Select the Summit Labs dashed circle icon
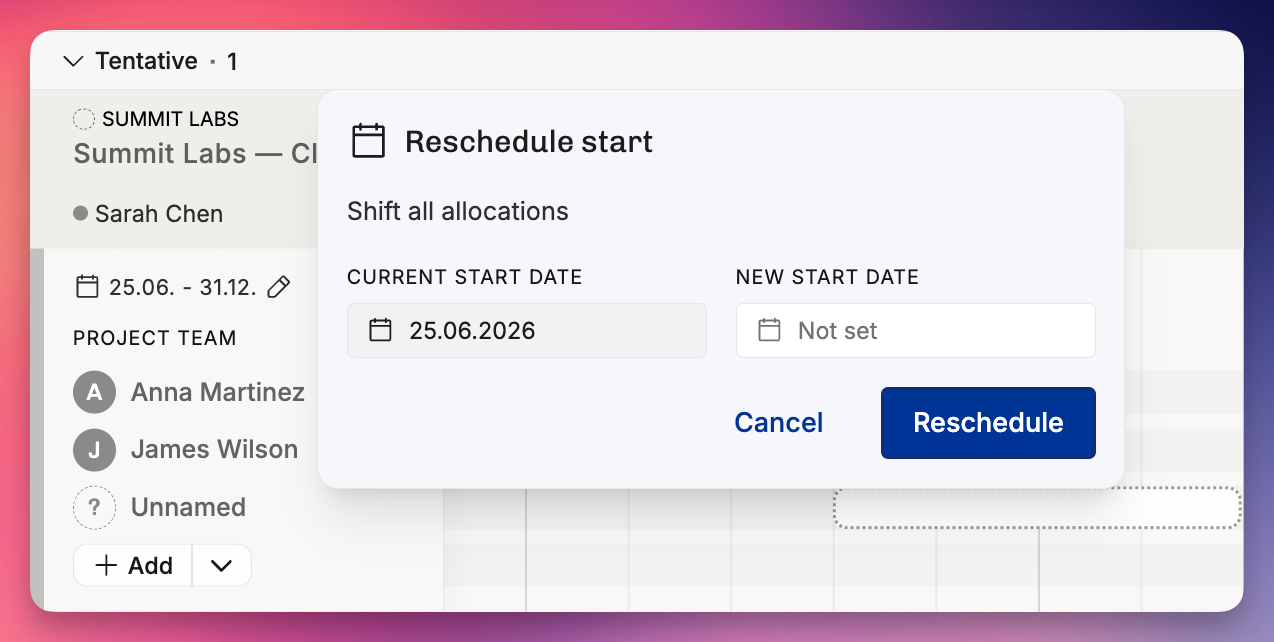This screenshot has width=1274, height=642. click(85, 119)
